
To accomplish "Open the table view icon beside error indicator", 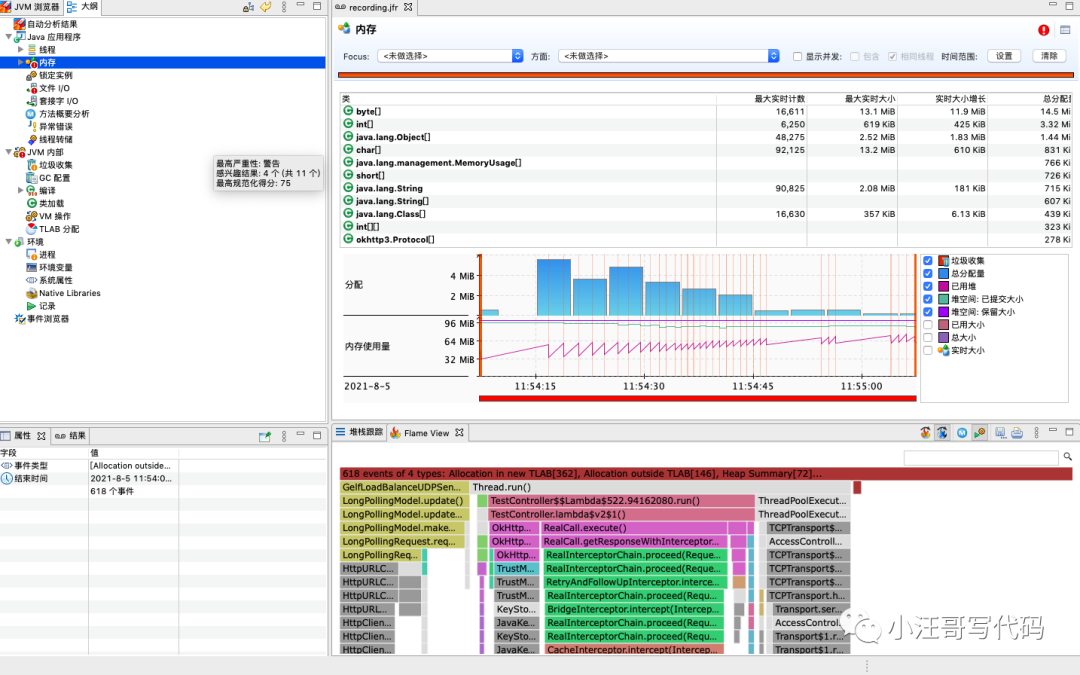I will pos(1065,30).
